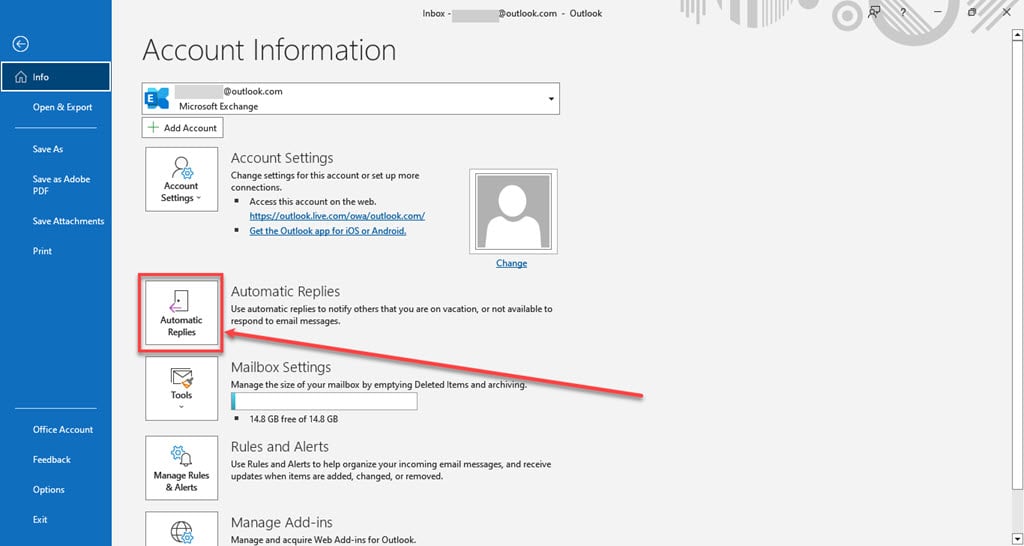
Task: Click the Automatic Replies heading text
Action: coord(285,291)
